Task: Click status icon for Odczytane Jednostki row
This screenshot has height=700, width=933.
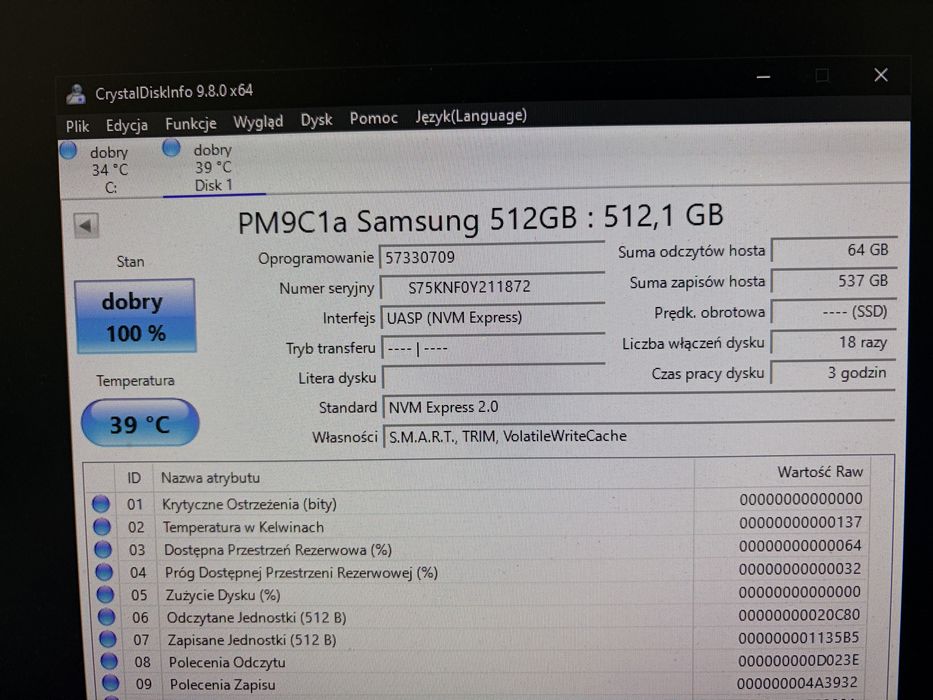Action: pyautogui.click(x=107, y=617)
